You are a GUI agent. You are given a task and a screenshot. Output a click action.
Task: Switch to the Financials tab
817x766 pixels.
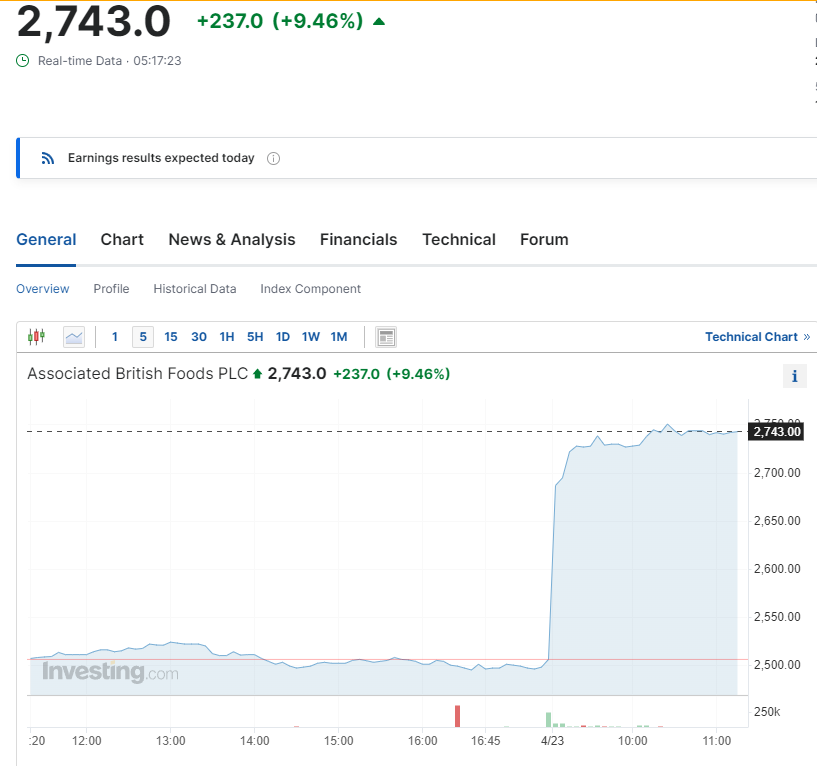pos(358,239)
